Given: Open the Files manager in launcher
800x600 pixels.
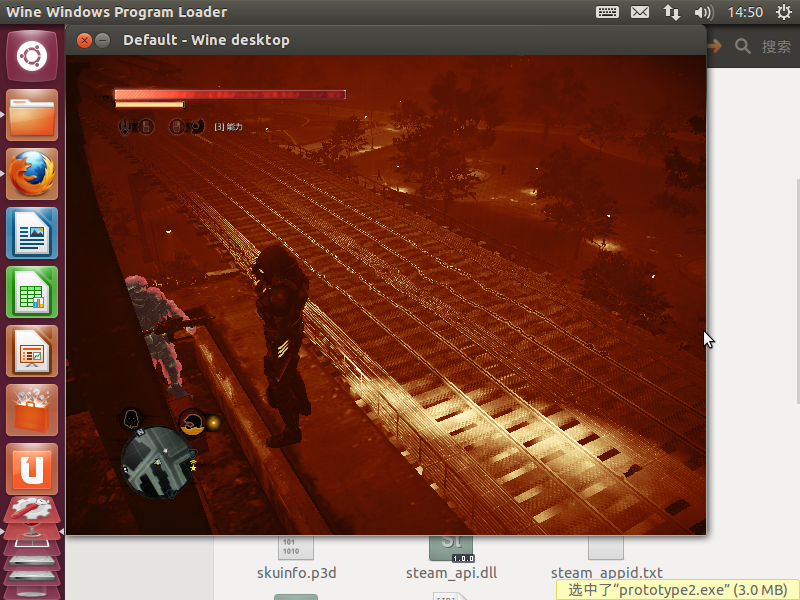Looking at the screenshot, I should click(32, 115).
